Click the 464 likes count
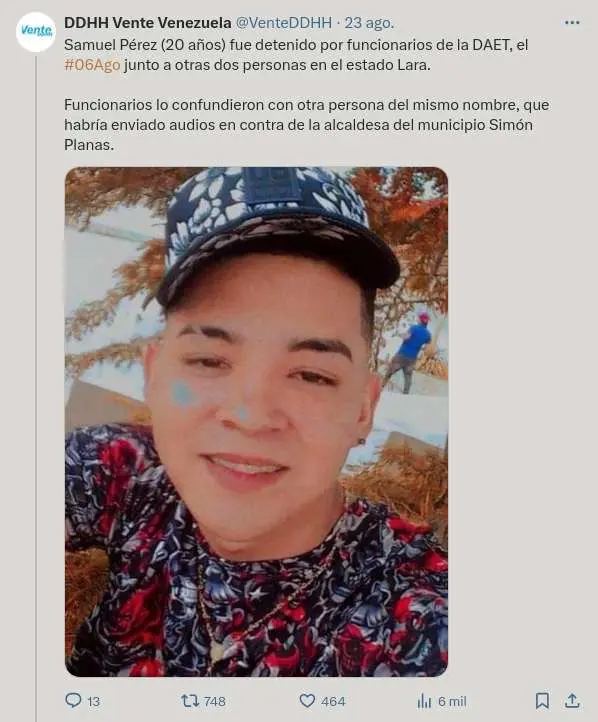Screen dimensions: 598x722 click(x=333, y=701)
